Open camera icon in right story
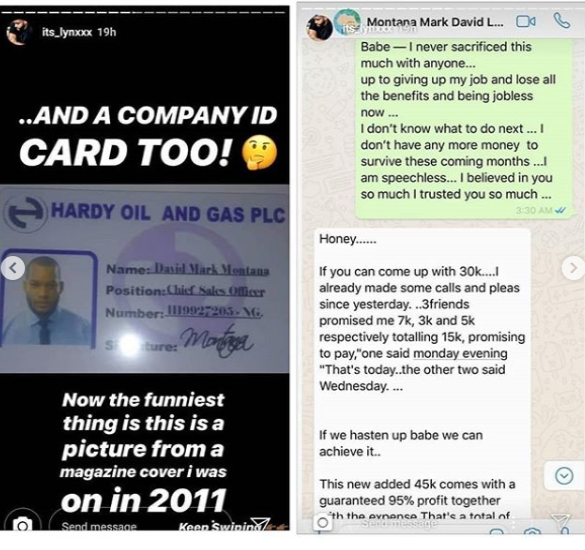This screenshot has width=585, height=550. click(323, 522)
